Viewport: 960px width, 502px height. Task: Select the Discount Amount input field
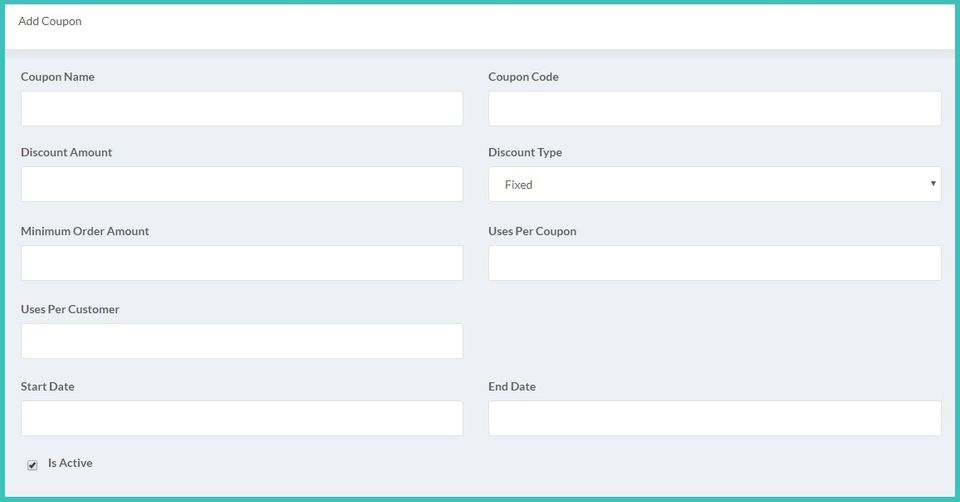click(241, 184)
